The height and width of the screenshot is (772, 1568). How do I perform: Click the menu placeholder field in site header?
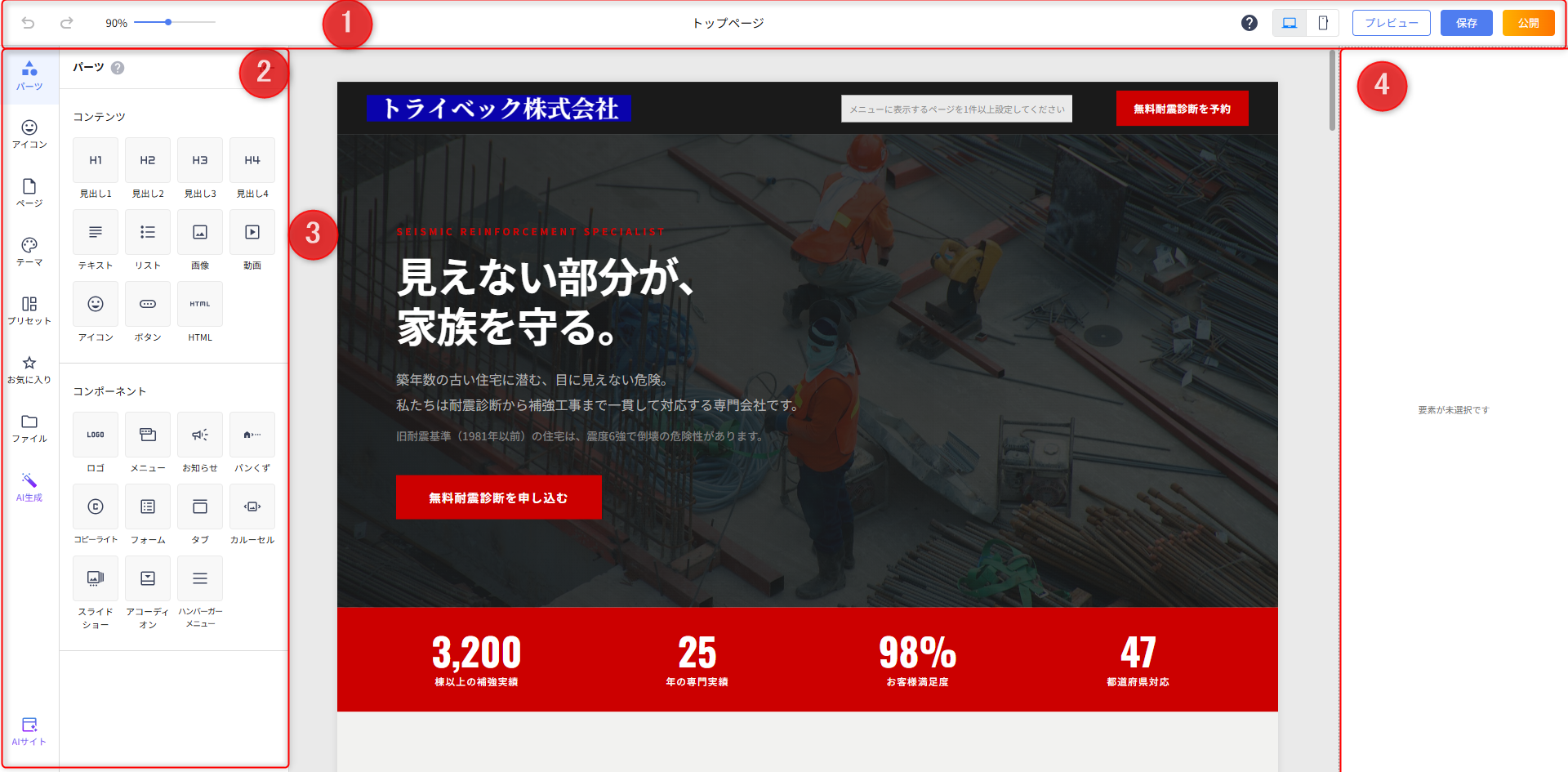pyautogui.click(x=956, y=109)
